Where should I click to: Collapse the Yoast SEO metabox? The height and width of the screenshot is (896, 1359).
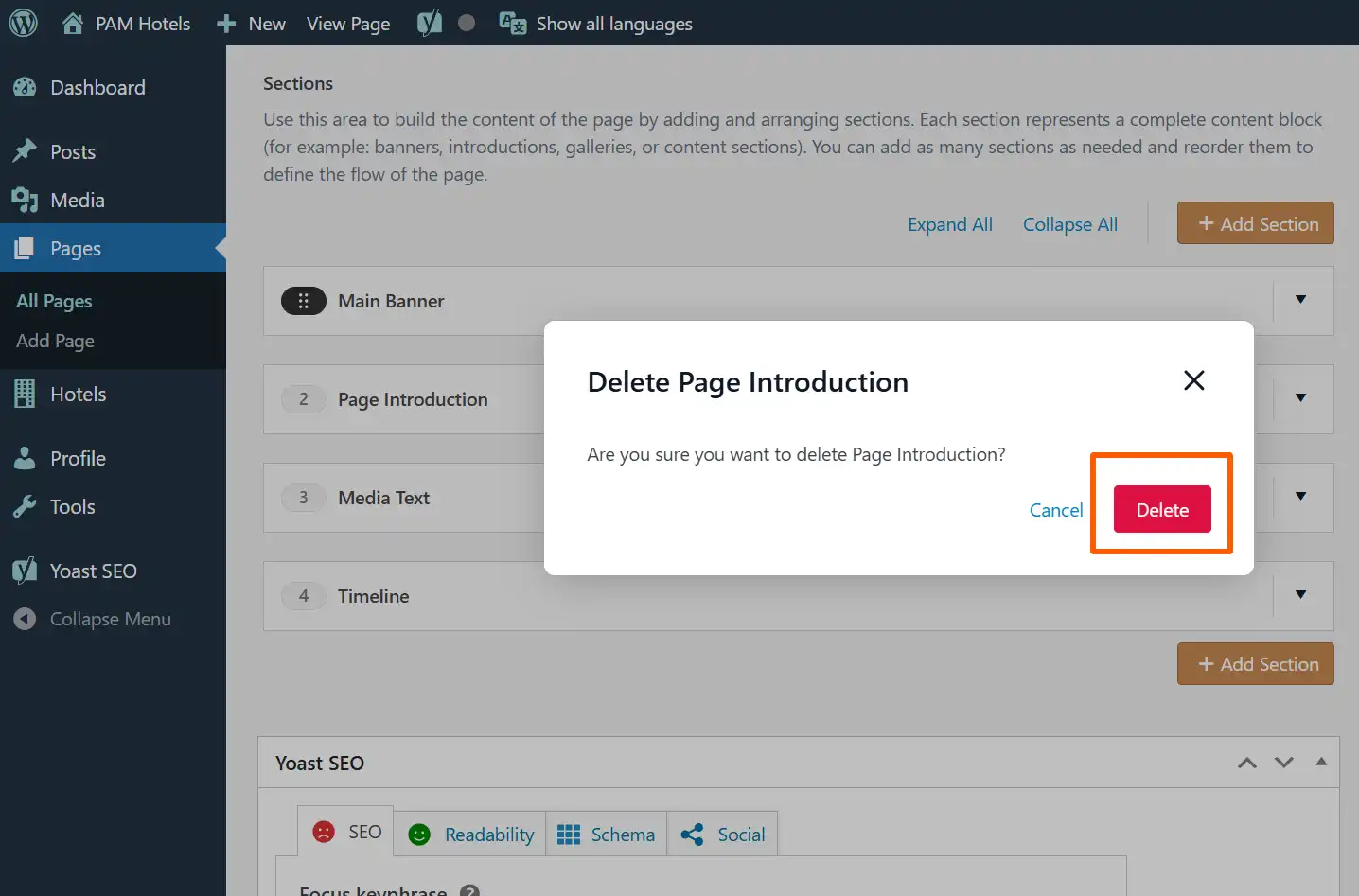tap(1321, 762)
